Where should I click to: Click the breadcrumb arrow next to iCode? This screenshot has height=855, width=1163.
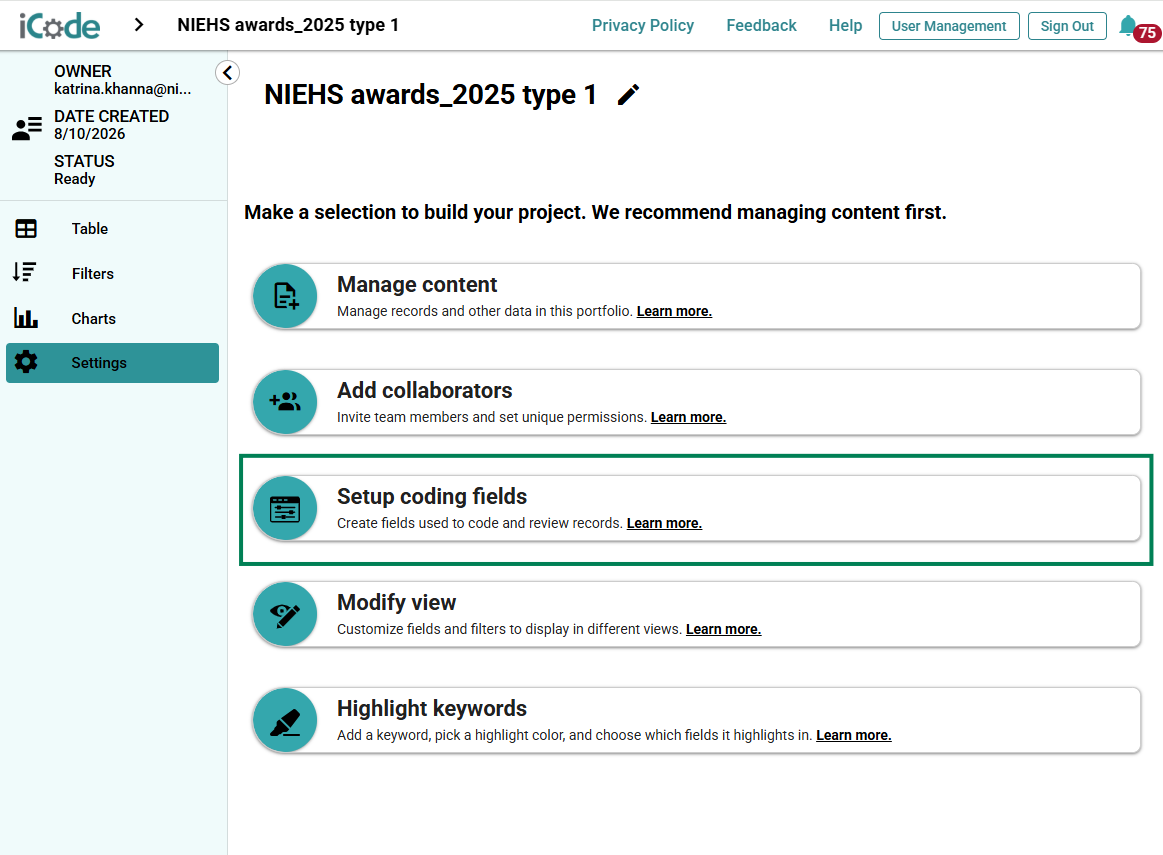(x=139, y=25)
